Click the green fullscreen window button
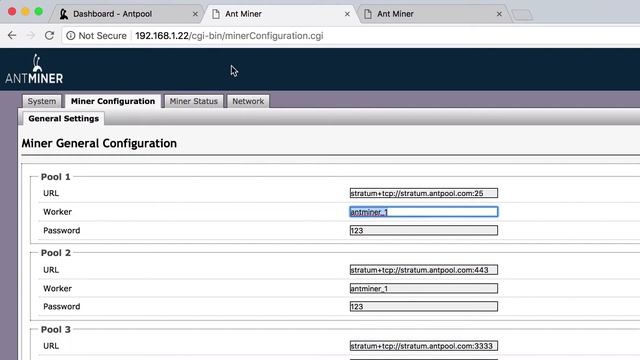 pyautogui.click(x=38, y=12)
